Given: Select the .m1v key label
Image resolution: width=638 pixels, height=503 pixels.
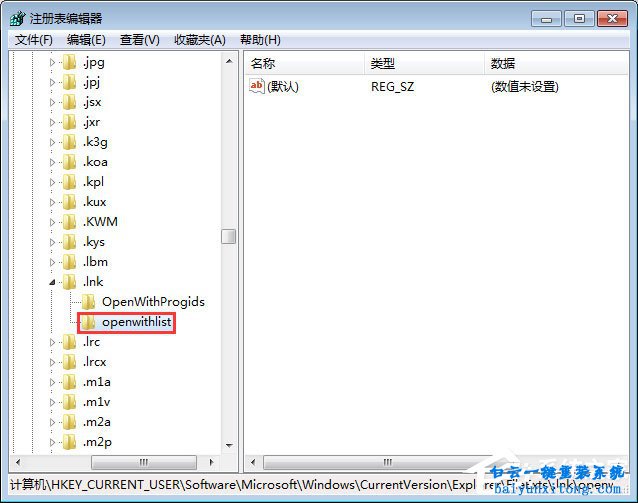Looking at the screenshot, I should (x=96, y=402).
